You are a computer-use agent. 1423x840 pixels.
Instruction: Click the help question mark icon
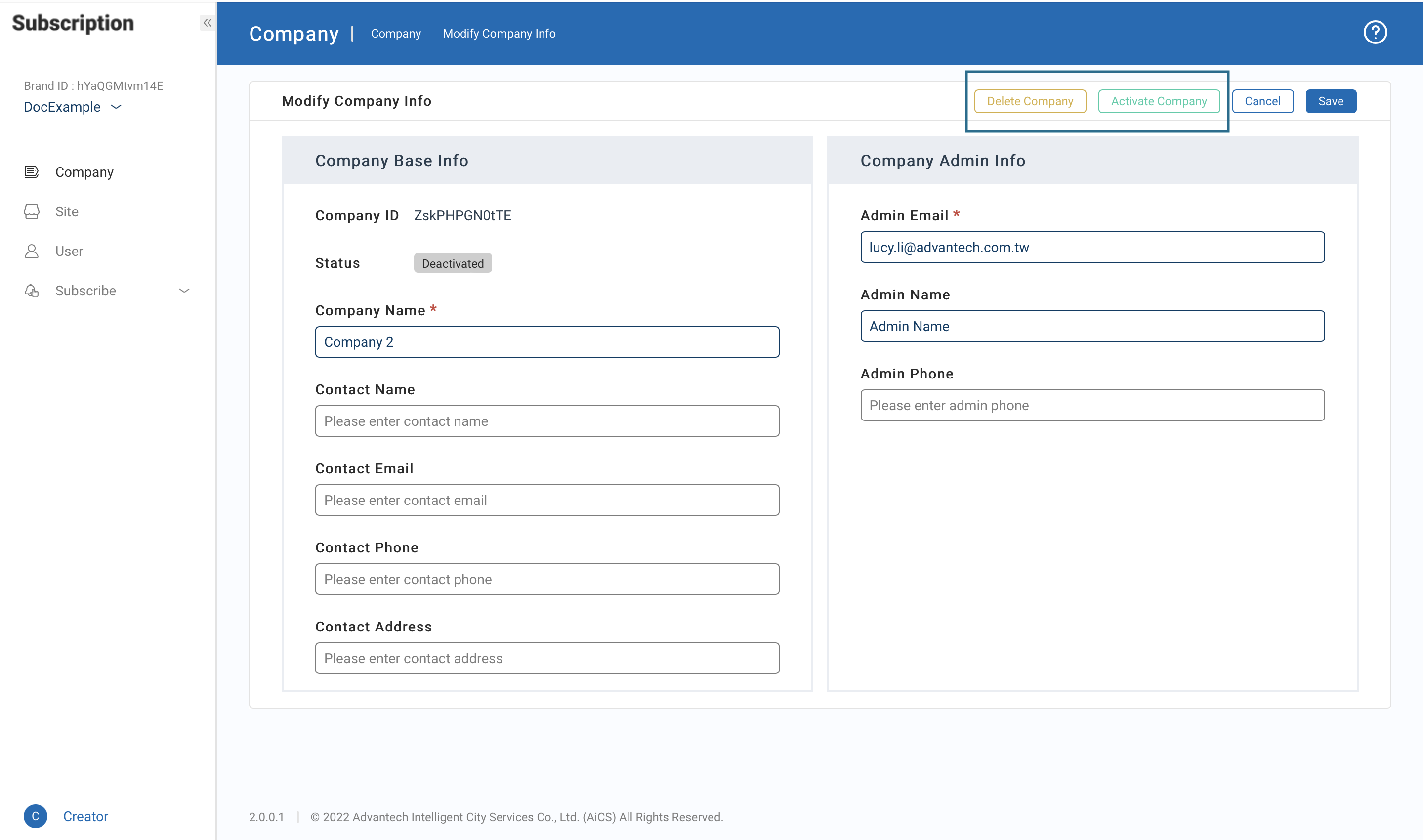[1374, 32]
